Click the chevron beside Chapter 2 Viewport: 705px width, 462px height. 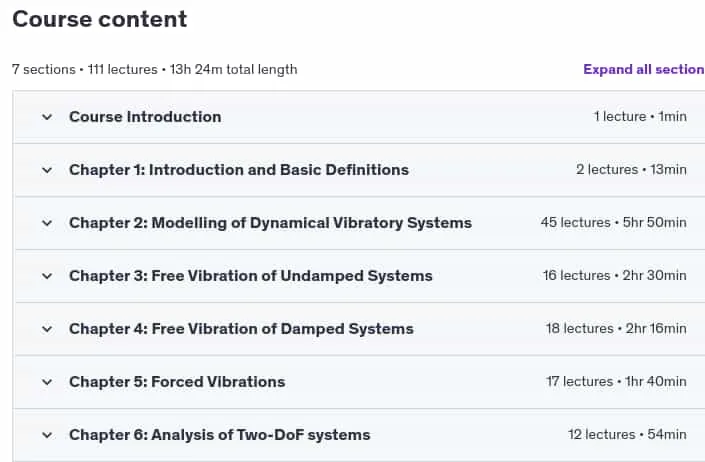click(47, 223)
